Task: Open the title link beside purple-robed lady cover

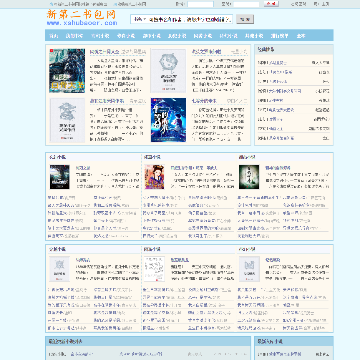Action: tap(194, 168)
